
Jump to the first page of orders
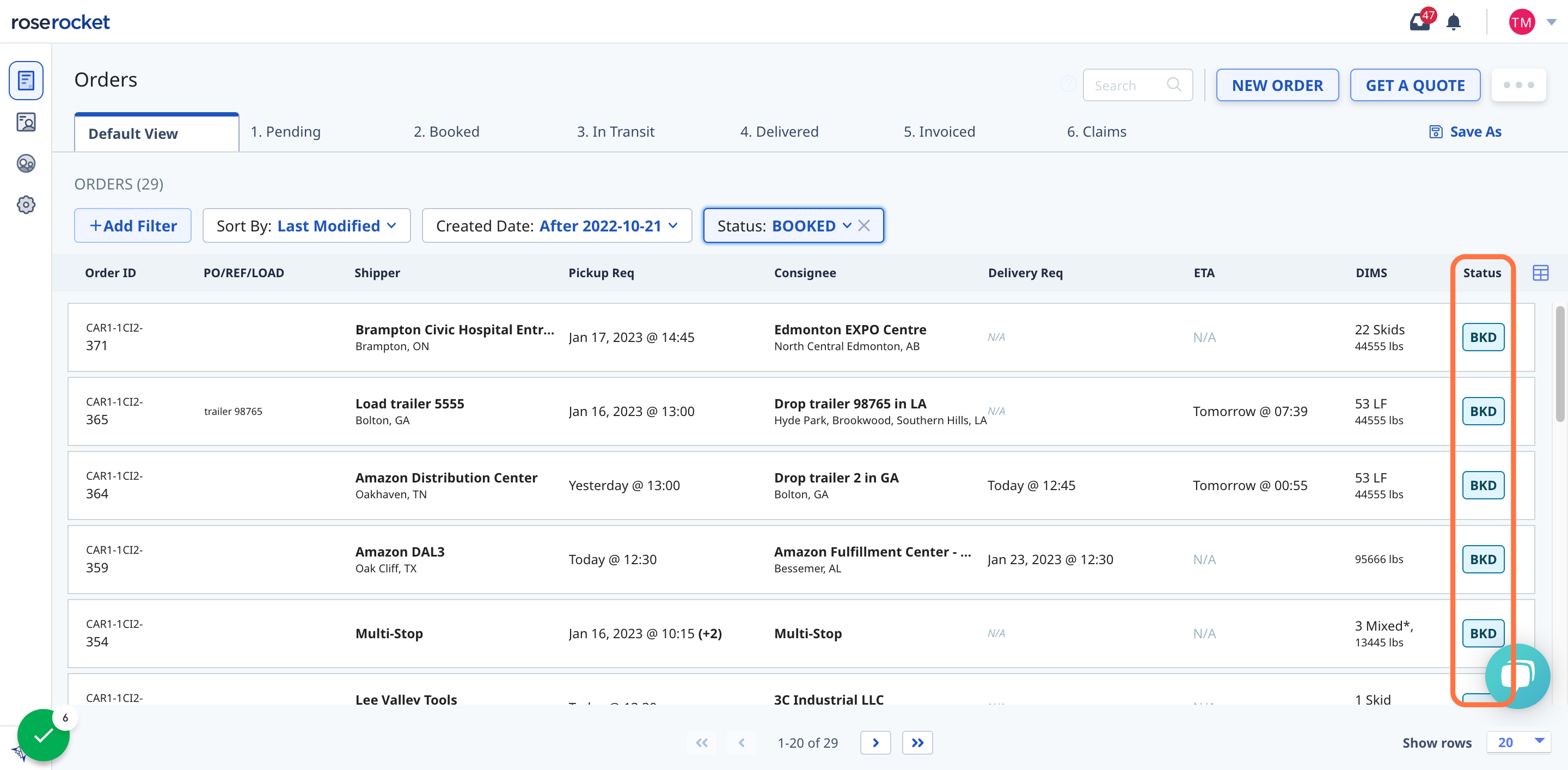tap(702, 742)
